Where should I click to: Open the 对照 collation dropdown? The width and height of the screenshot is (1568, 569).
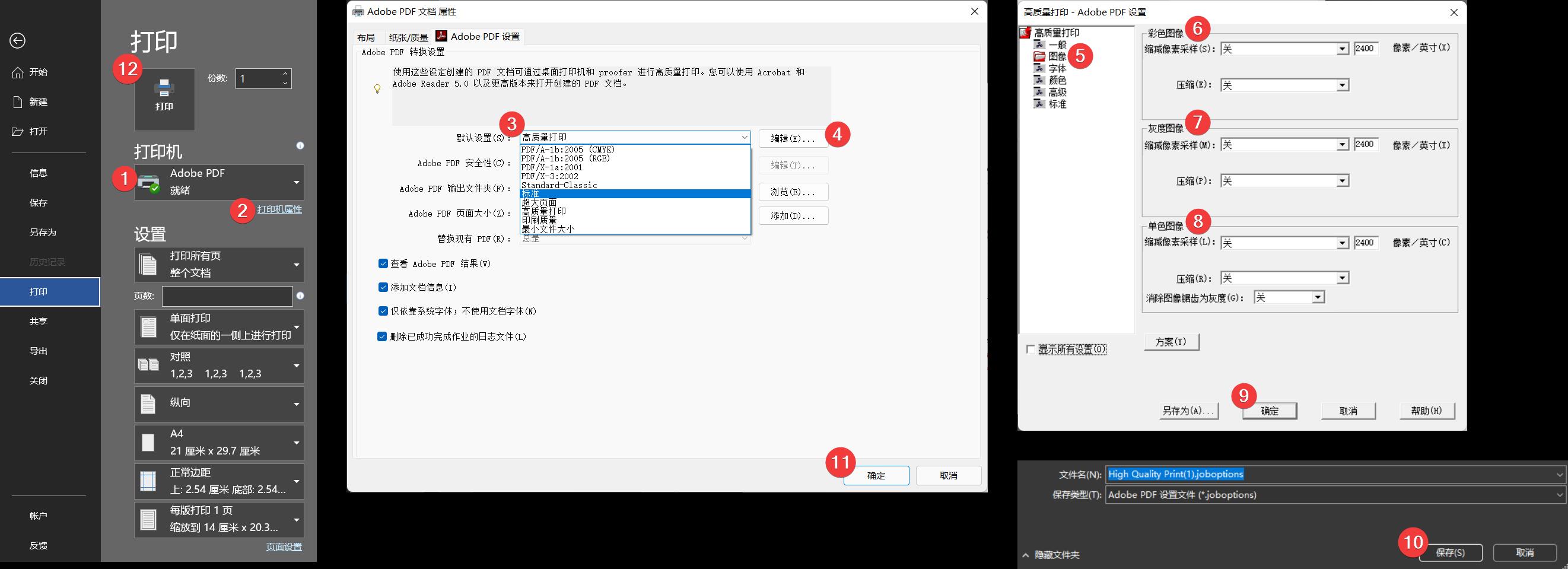[x=219, y=365]
